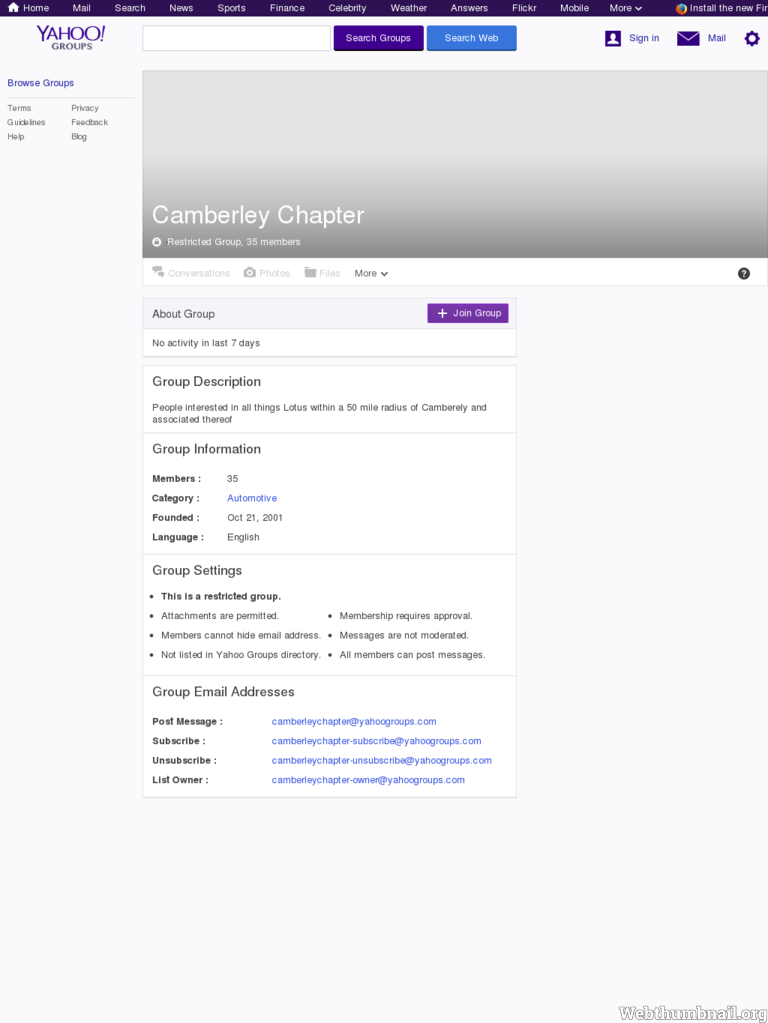Screen dimensions: 768x1023
Task: Click the Search Groups button
Action: [x=378, y=38]
